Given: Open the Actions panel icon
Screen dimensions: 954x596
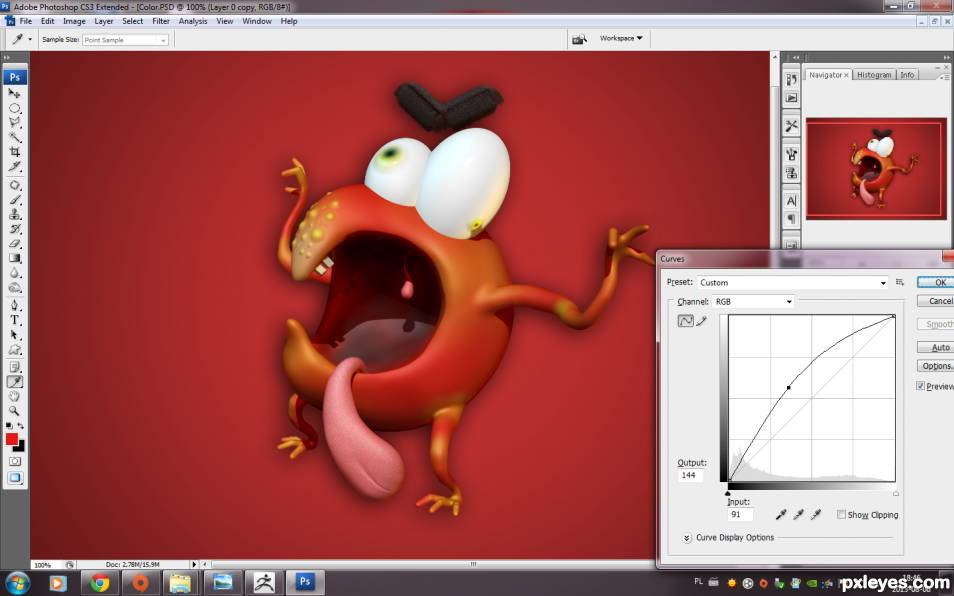Looking at the screenshot, I should pos(791,97).
